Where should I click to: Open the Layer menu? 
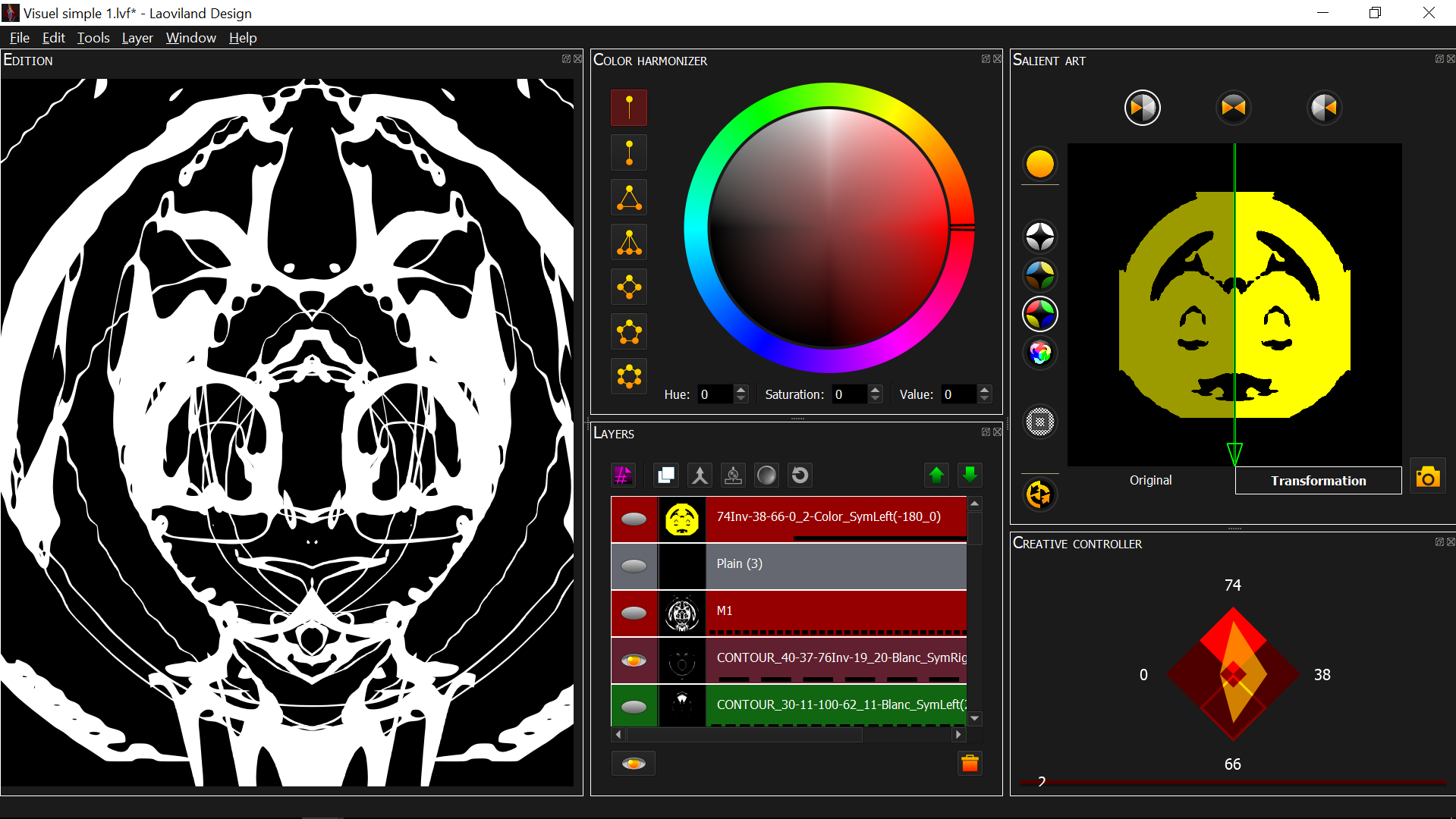pyautogui.click(x=137, y=38)
